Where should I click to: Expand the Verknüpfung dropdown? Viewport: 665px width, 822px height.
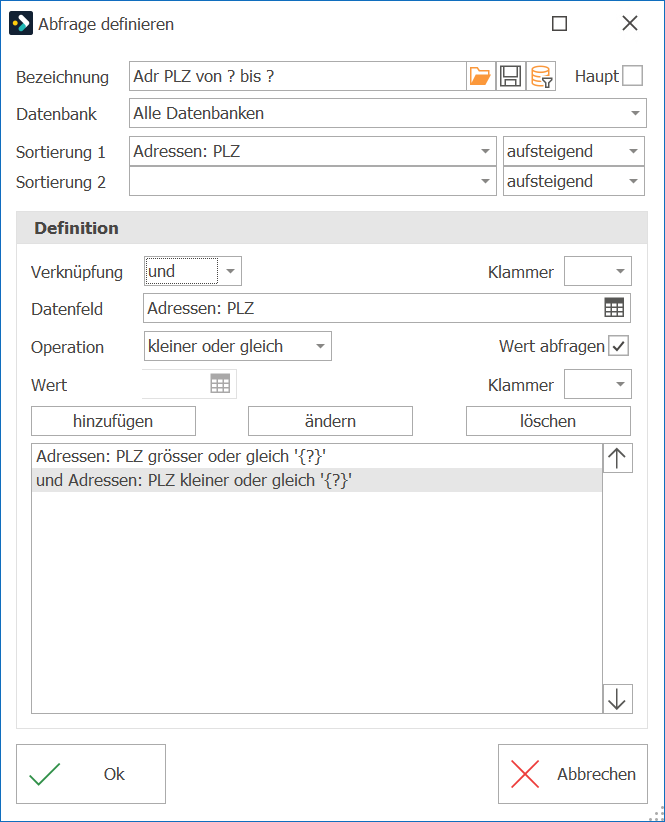tap(230, 271)
